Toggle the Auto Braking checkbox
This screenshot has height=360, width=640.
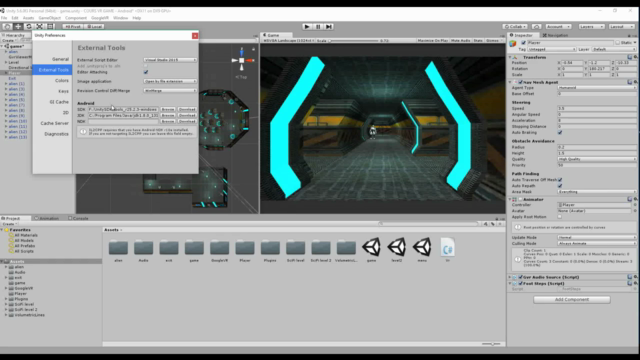[560, 133]
